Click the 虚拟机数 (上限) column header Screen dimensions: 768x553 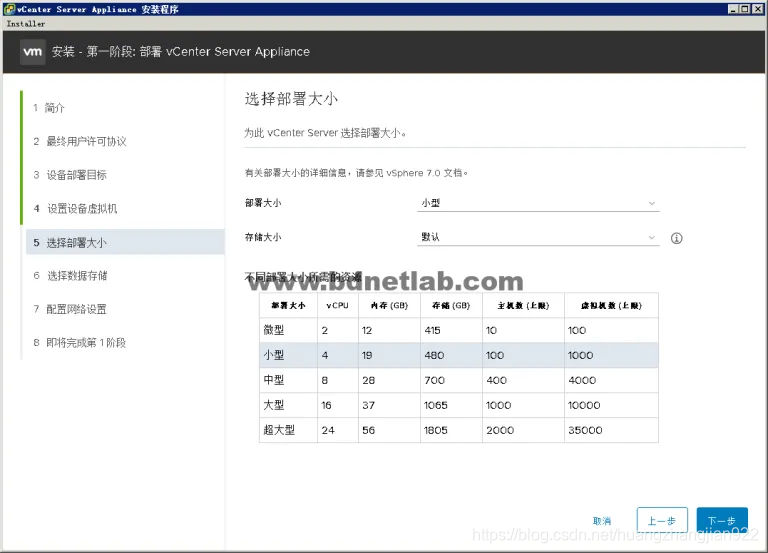(x=611, y=306)
